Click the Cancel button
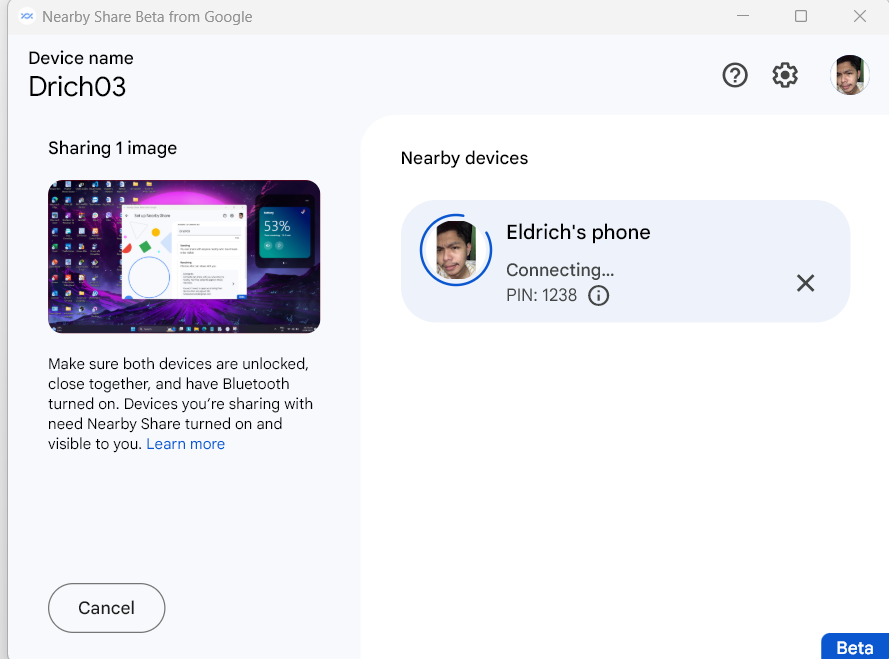Viewport: 889px width, 659px height. tap(107, 608)
